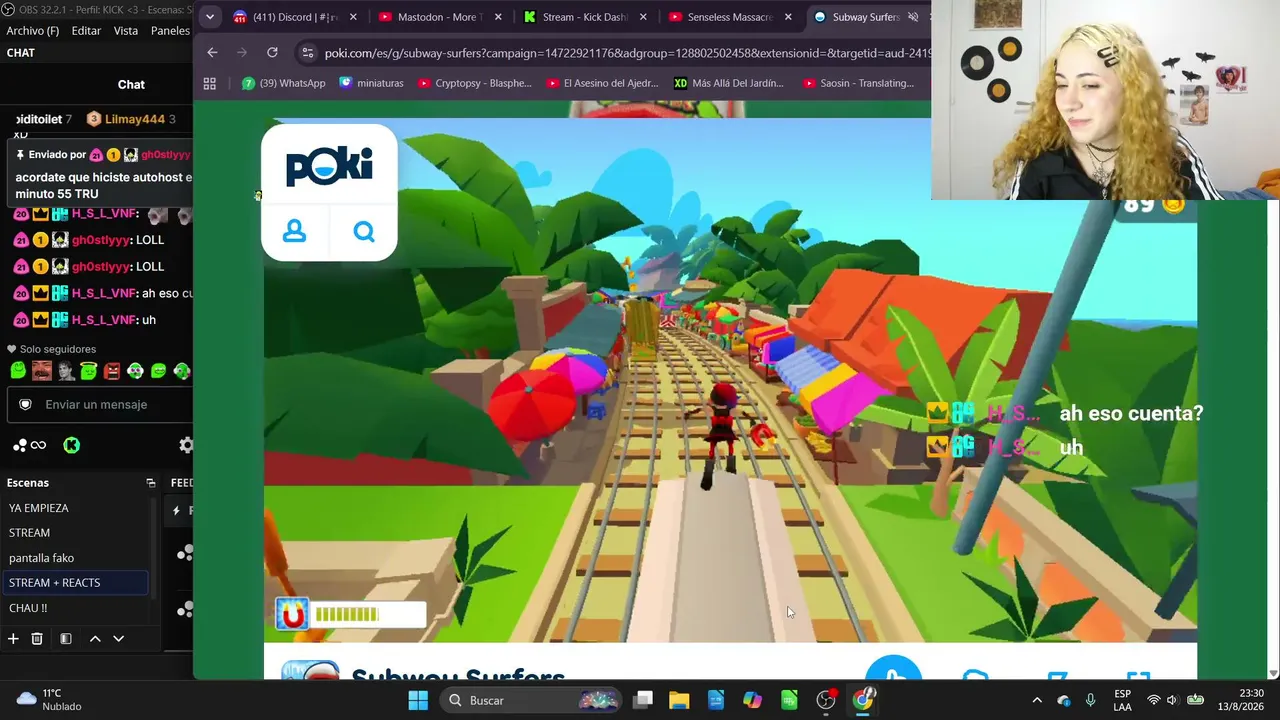Click the channel points infinity icon
Image resolution: width=1280 pixels, height=720 pixels.
(x=38, y=445)
